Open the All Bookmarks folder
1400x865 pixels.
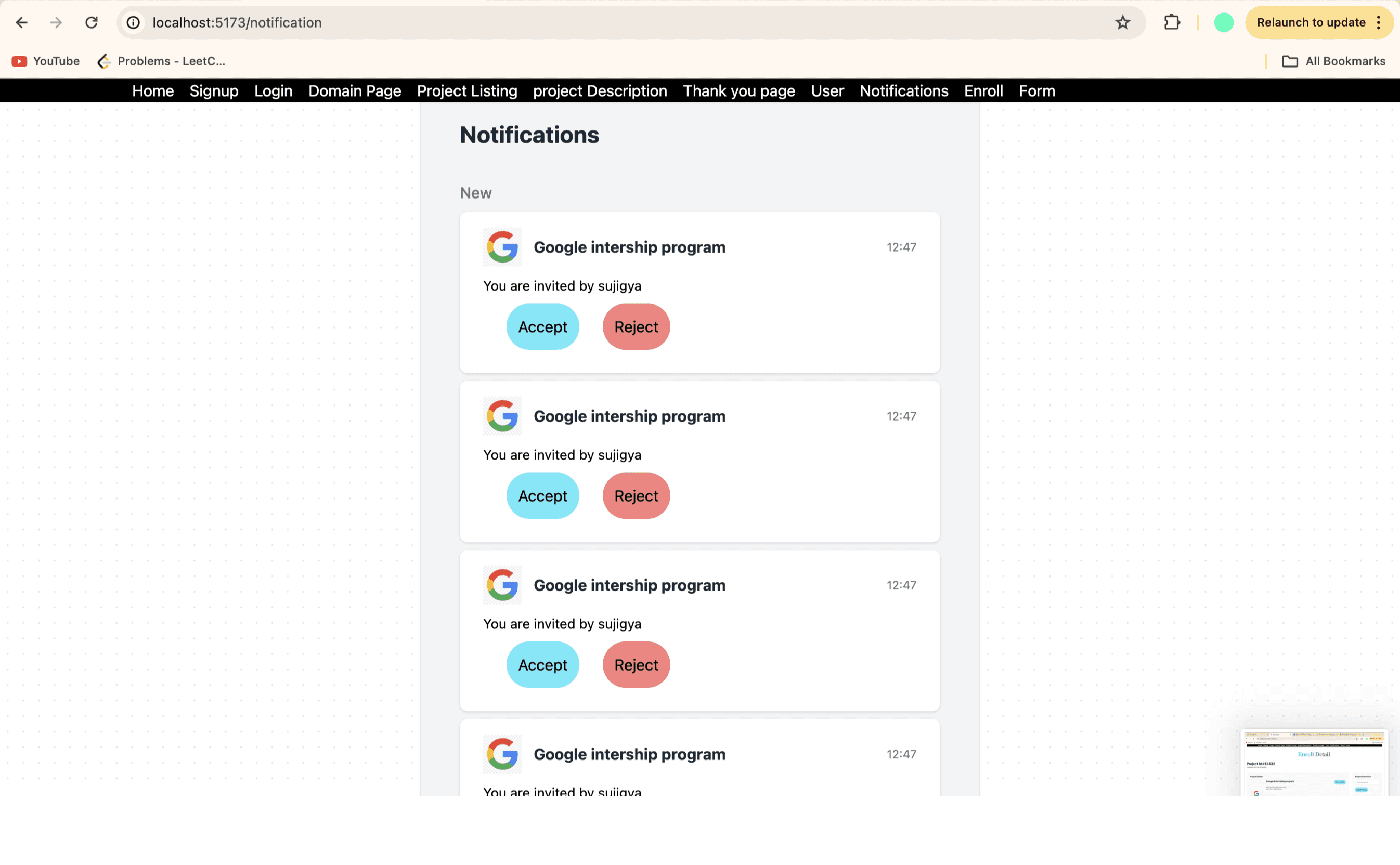[1333, 61]
